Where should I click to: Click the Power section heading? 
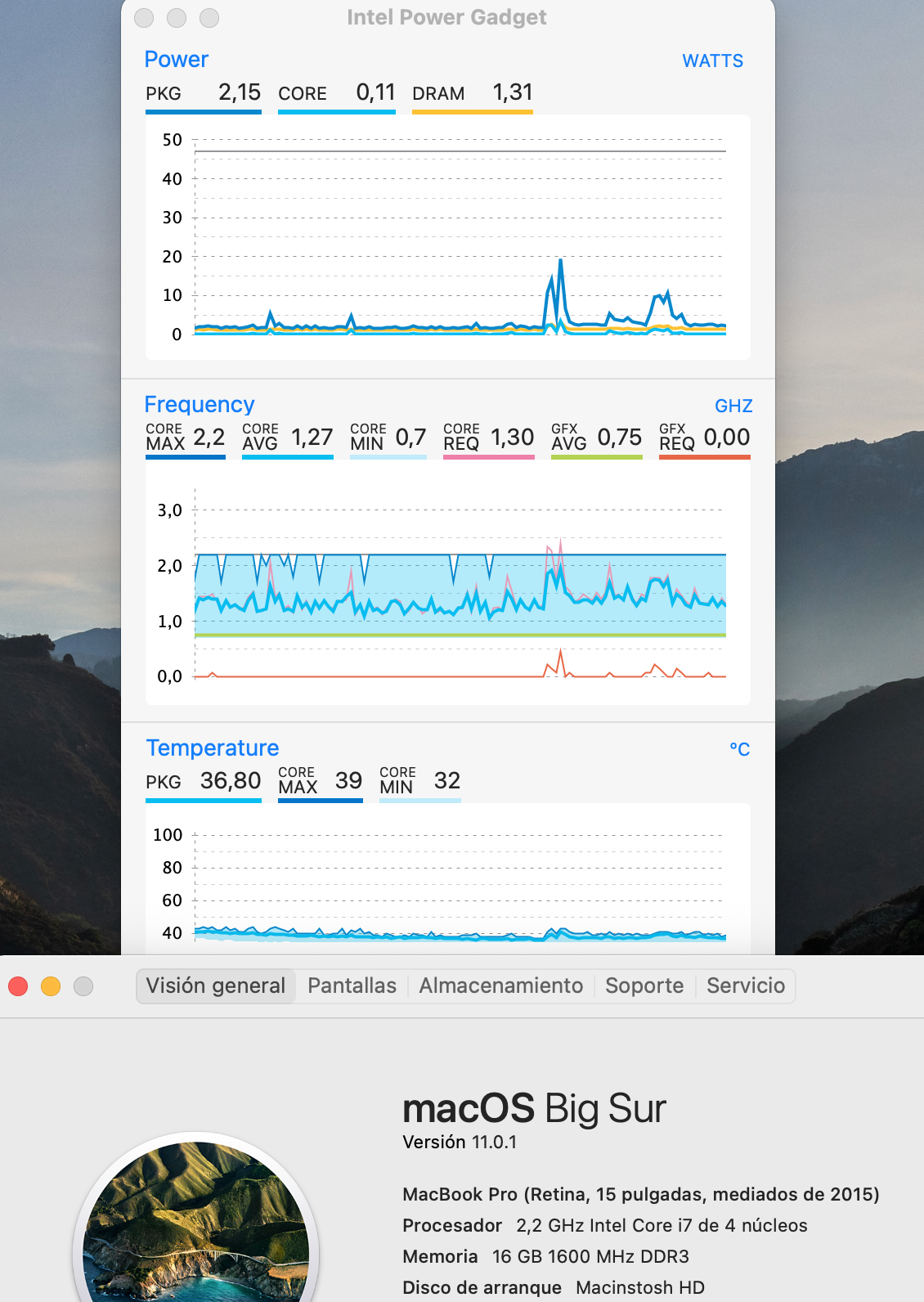click(x=177, y=60)
